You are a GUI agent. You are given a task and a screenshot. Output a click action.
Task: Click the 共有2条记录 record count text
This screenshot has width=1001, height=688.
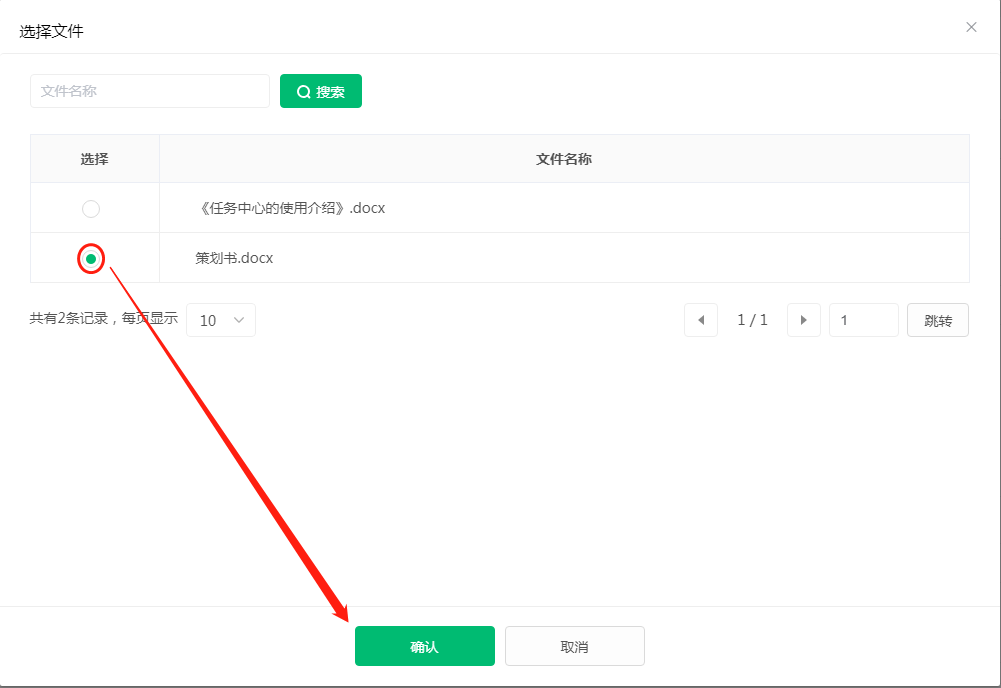point(69,318)
